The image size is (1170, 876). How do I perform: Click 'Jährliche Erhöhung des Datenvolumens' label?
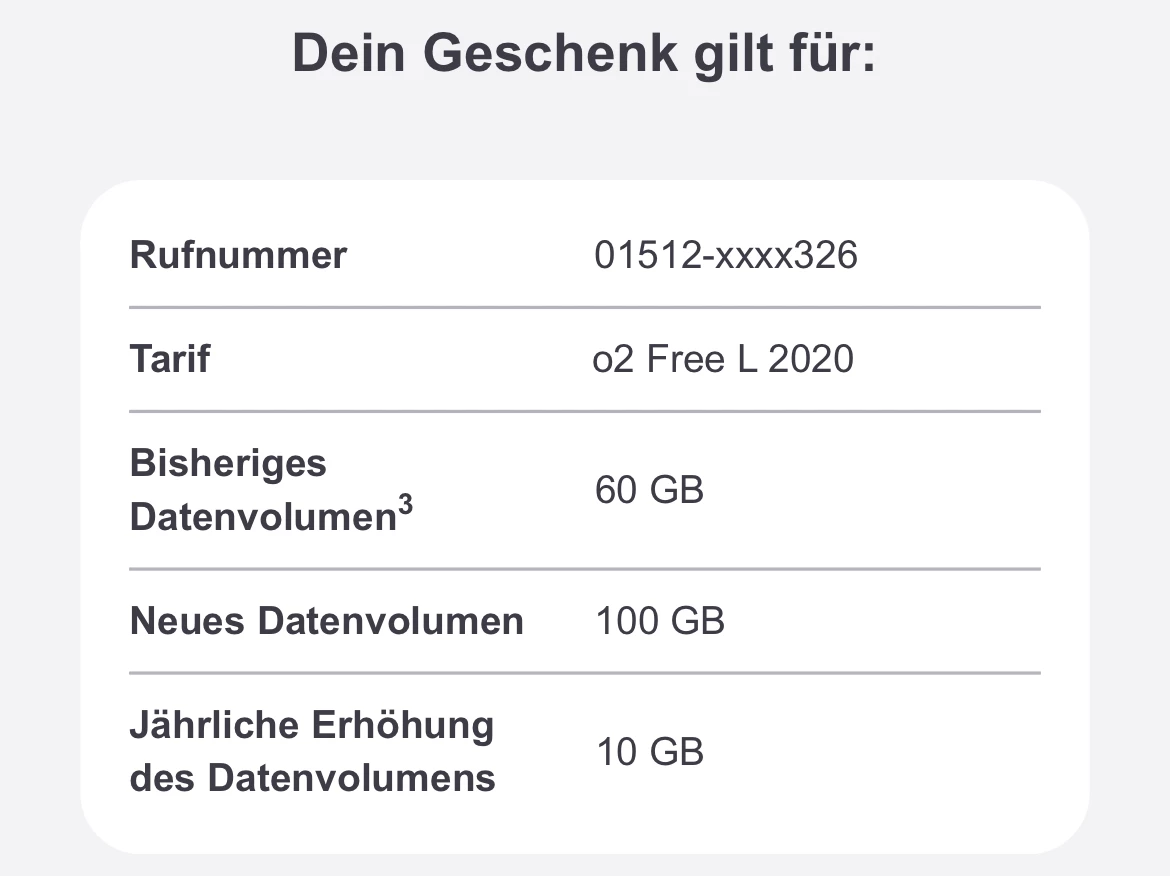coord(312,751)
